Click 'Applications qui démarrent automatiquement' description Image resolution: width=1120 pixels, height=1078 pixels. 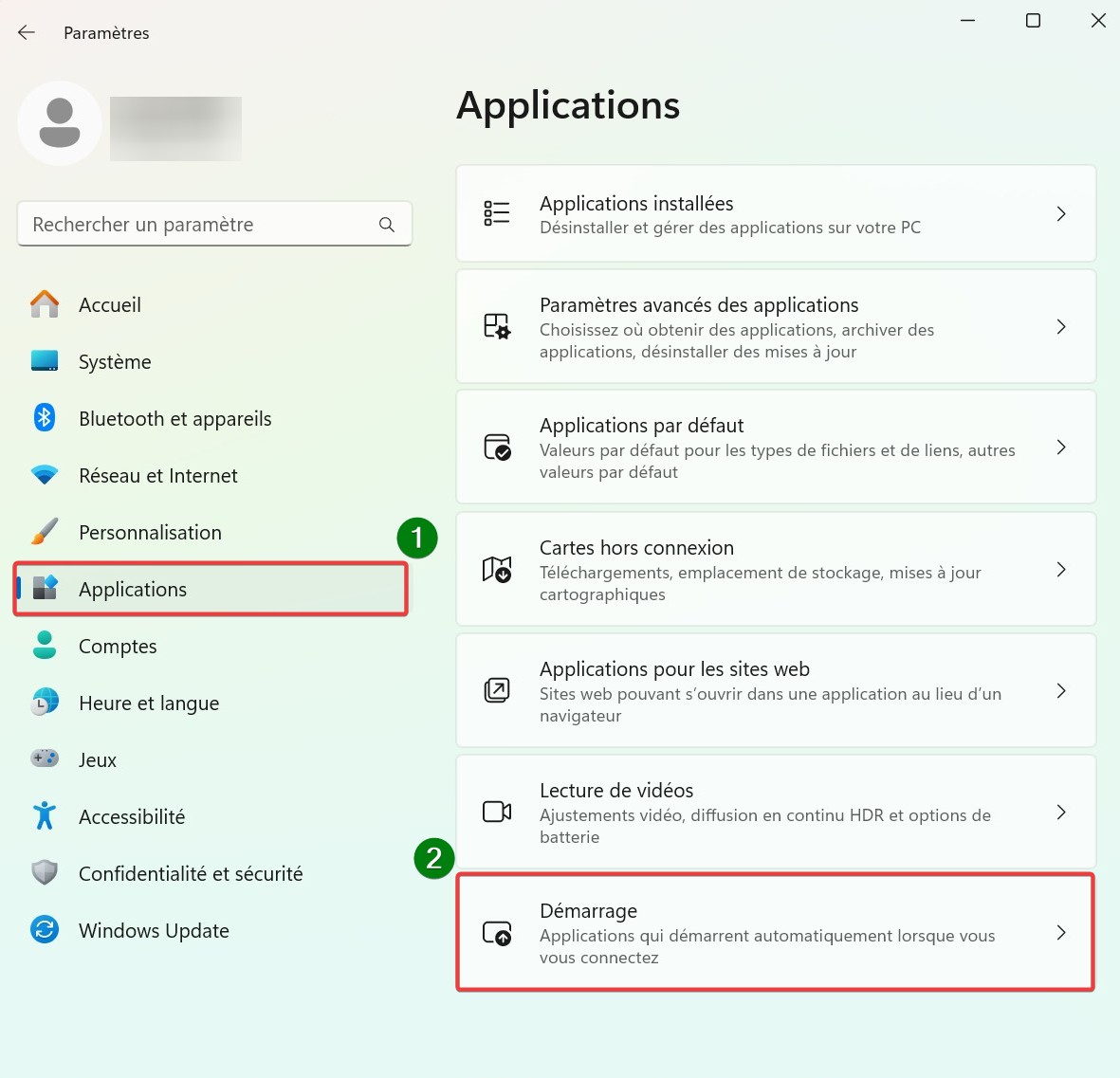click(767, 946)
